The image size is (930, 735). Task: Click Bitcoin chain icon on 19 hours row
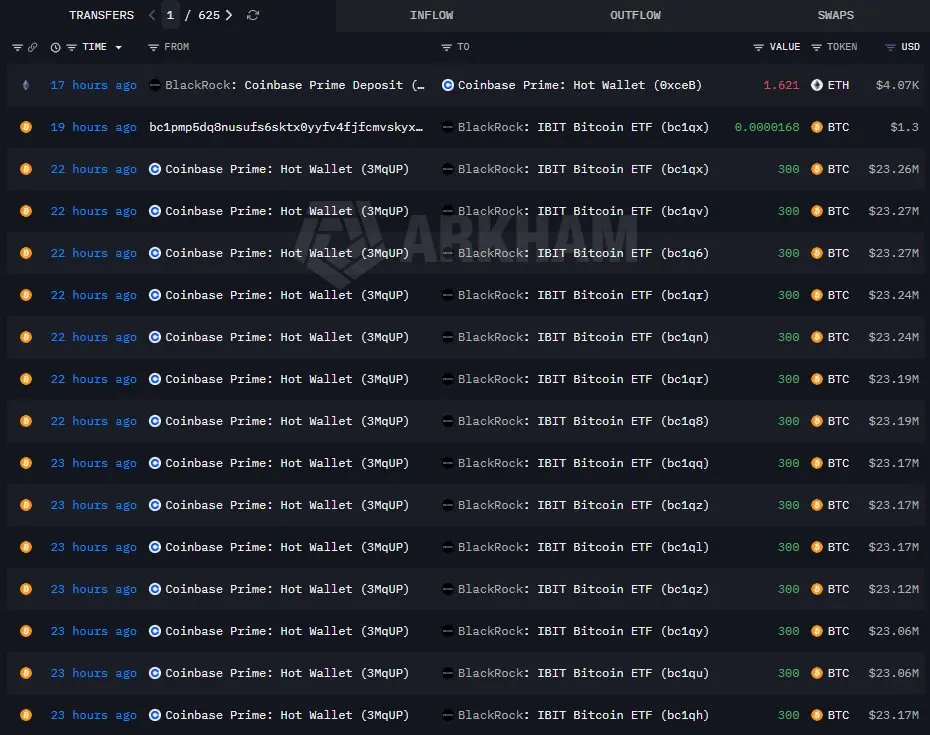pos(26,127)
